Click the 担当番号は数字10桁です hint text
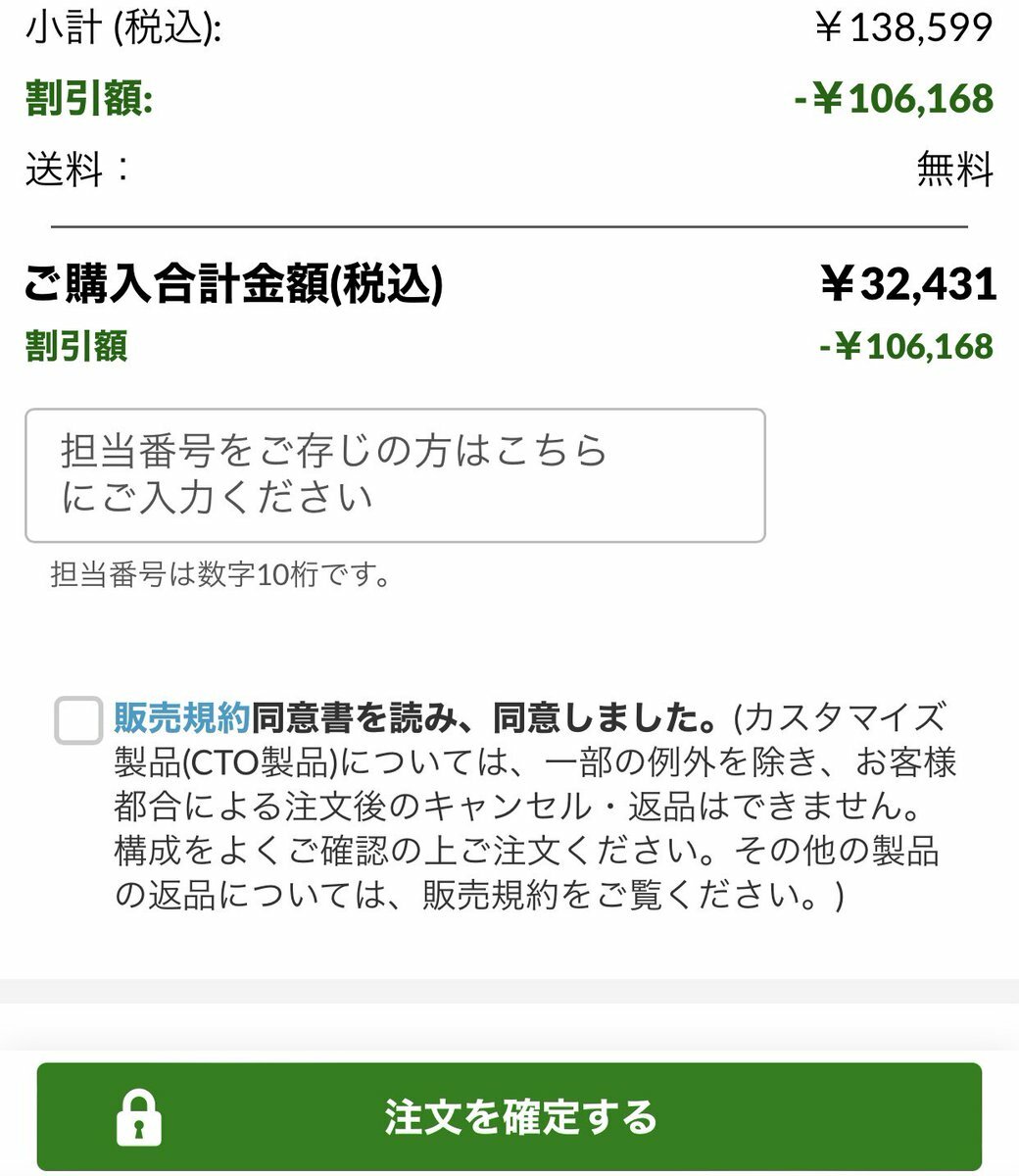Image resolution: width=1019 pixels, height=1176 pixels. pyautogui.click(x=220, y=575)
